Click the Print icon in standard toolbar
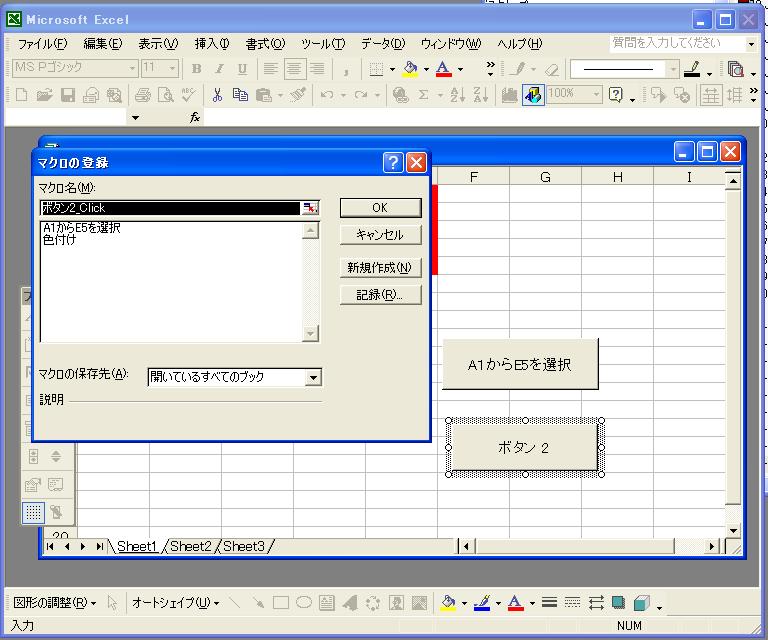Screen dimensions: 768x640 coord(143,95)
